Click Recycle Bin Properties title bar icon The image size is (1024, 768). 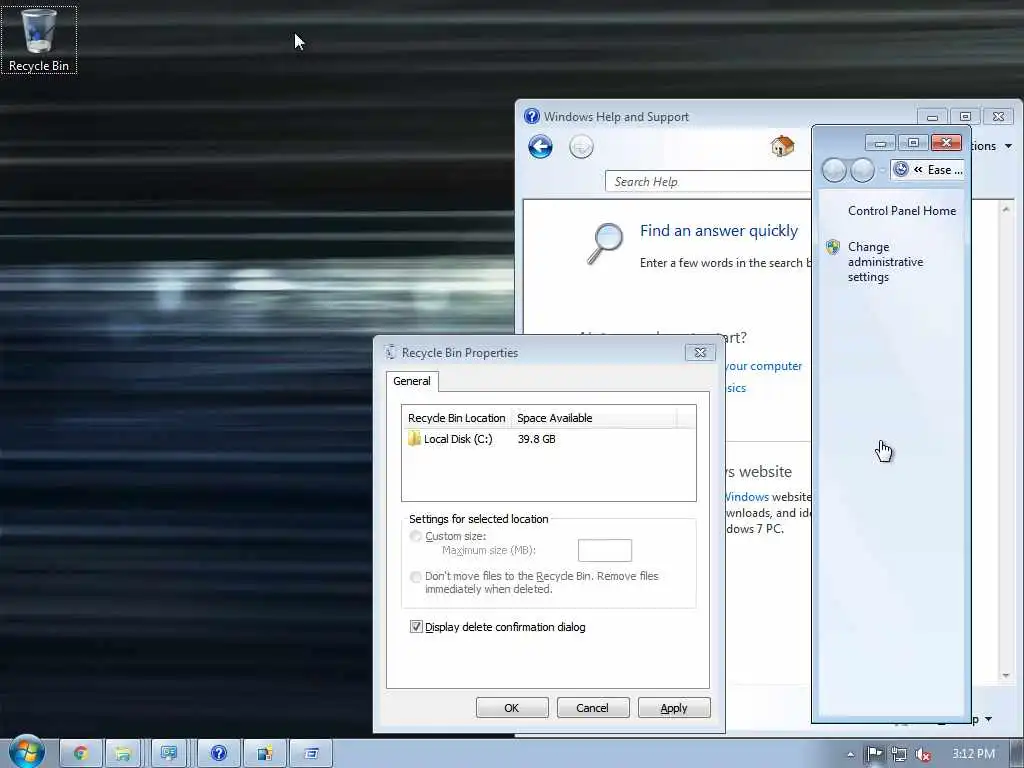(x=391, y=352)
